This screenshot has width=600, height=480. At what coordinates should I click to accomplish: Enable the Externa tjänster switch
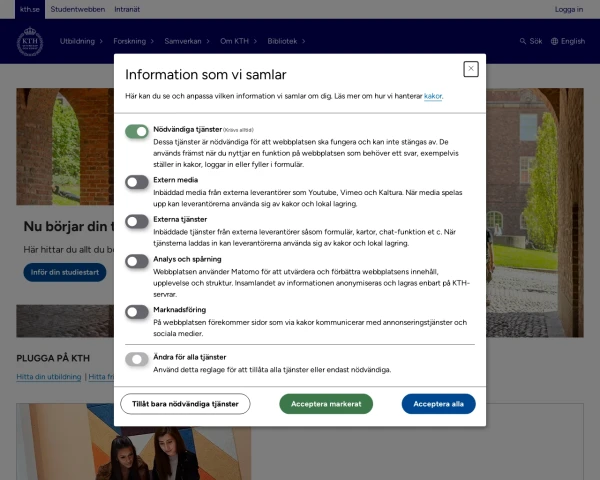(137, 222)
